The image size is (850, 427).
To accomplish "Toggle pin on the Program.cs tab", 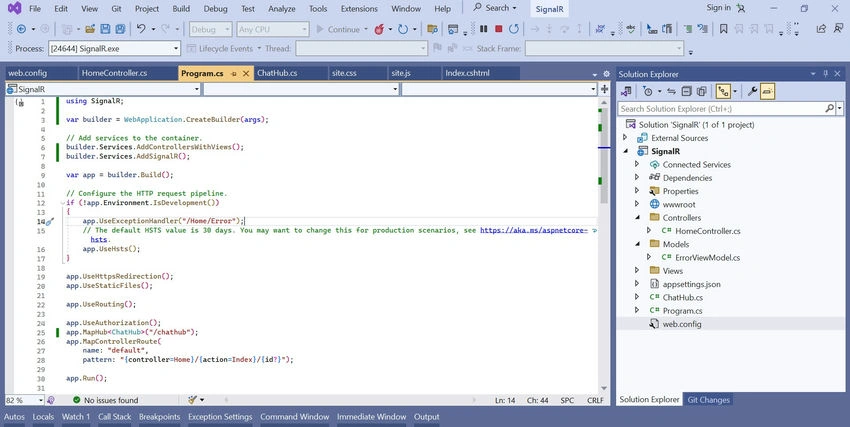I will (x=234, y=73).
